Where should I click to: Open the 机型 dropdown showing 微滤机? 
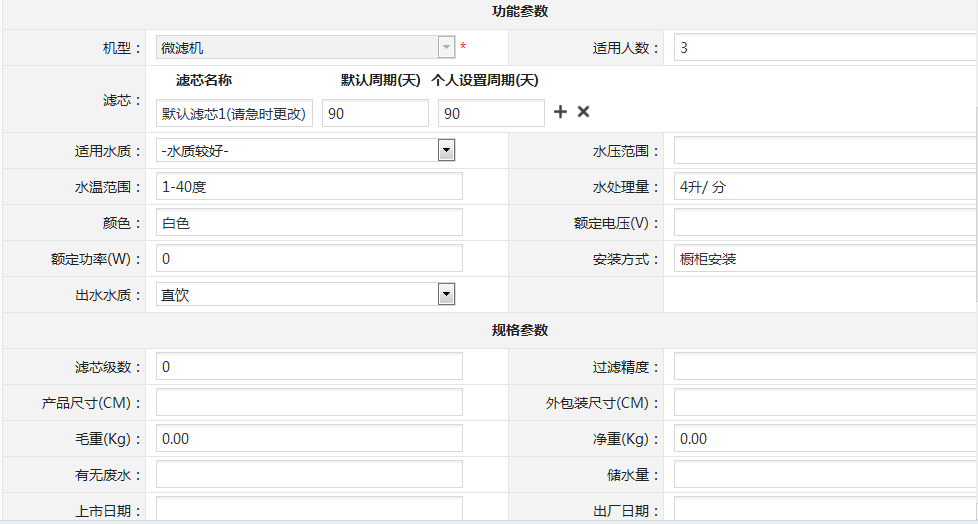click(x=306, y=47)
